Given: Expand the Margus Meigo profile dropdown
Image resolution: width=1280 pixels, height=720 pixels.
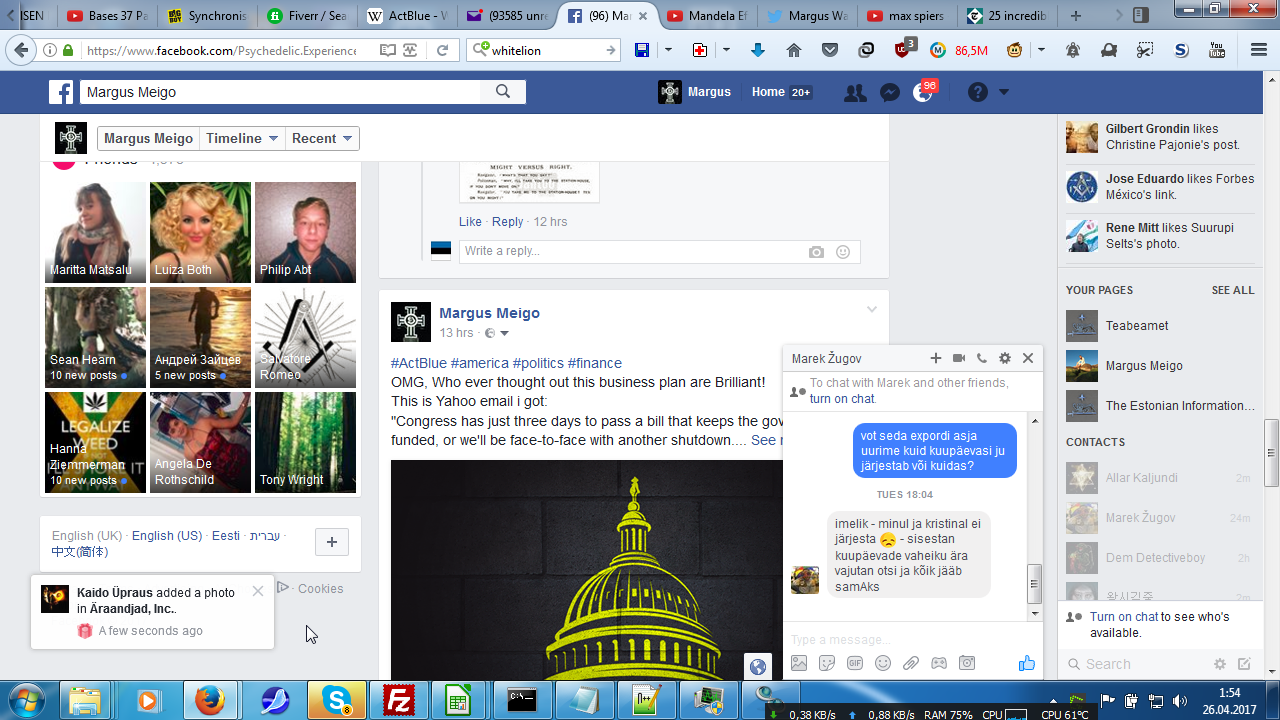Looking at the screenshot, I should (x=147, y=139).
